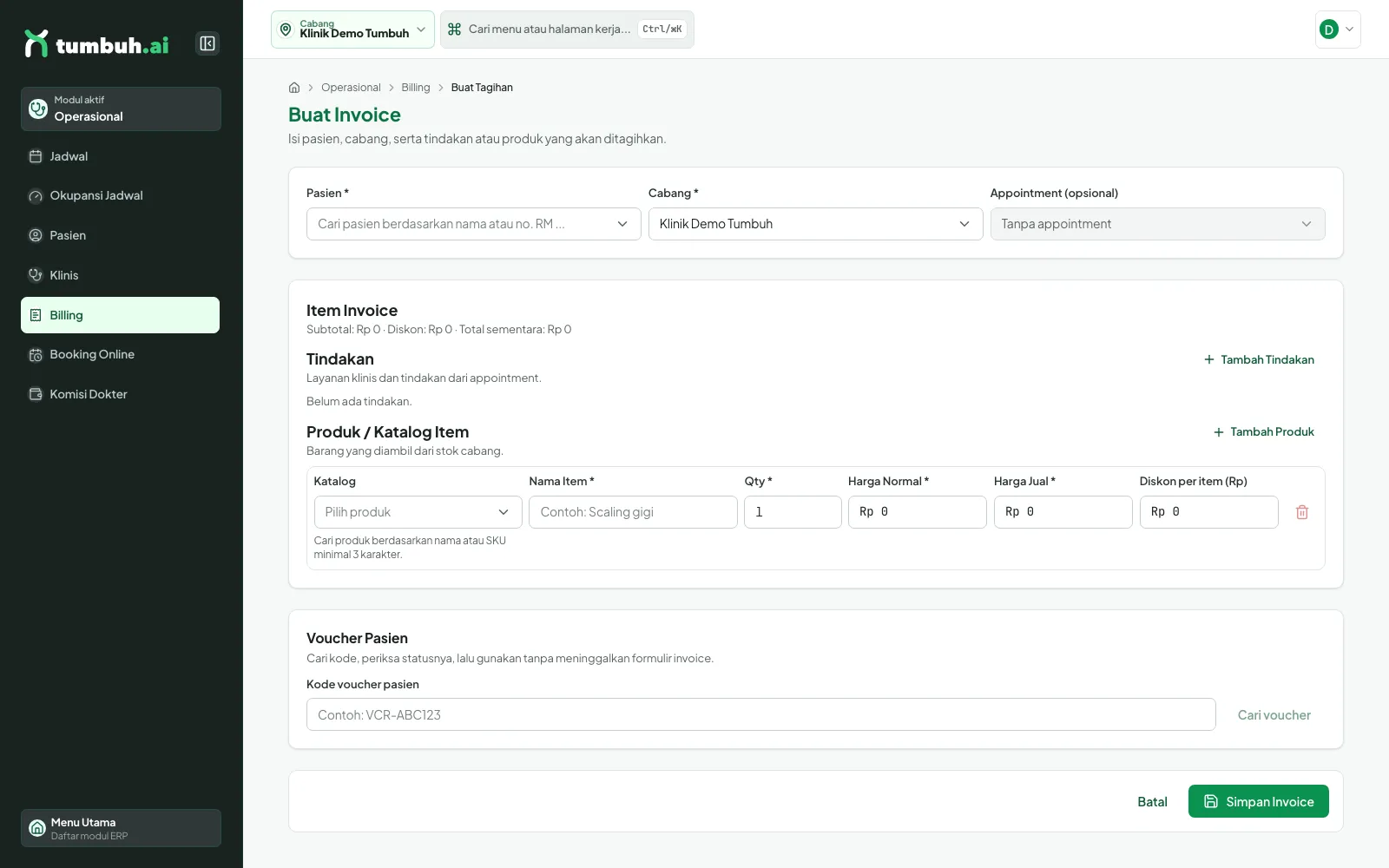This screenshot has height=868, width=1389.
Task: Expand the Pasien search dropdown
Action: tap(473, 224)
